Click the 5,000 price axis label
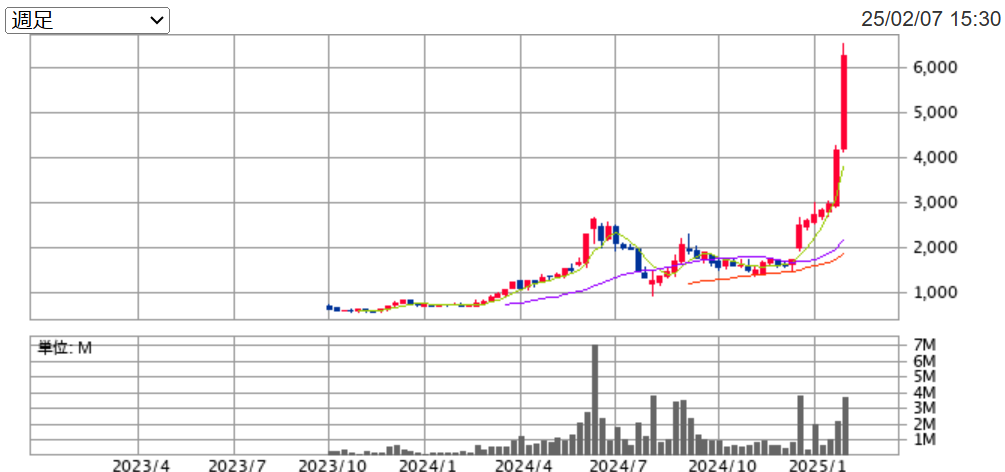The width and height of the screenshot is (1005, 472). [x=934, y=113]
